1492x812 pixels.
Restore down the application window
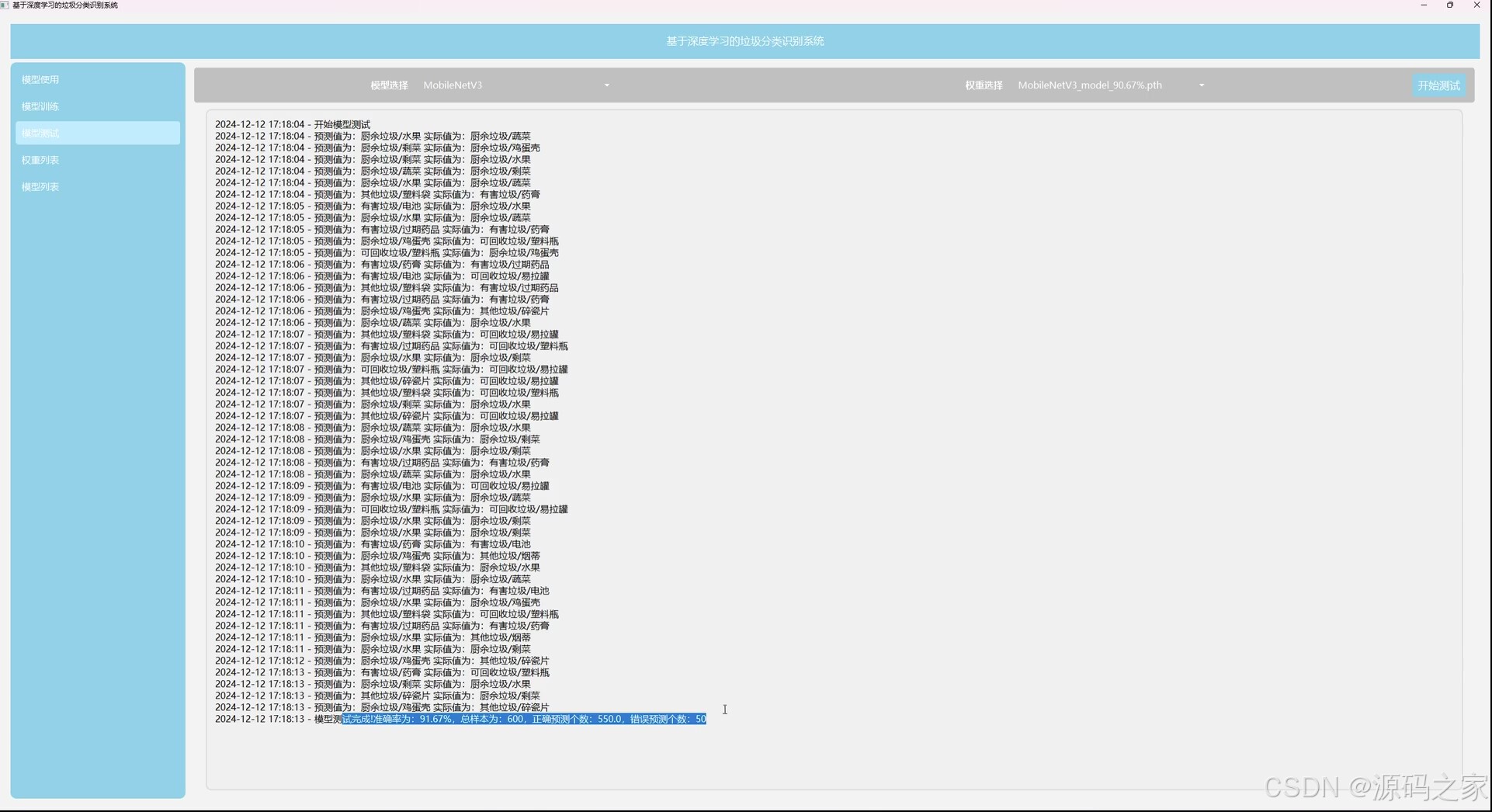[x=1450, y=5]
